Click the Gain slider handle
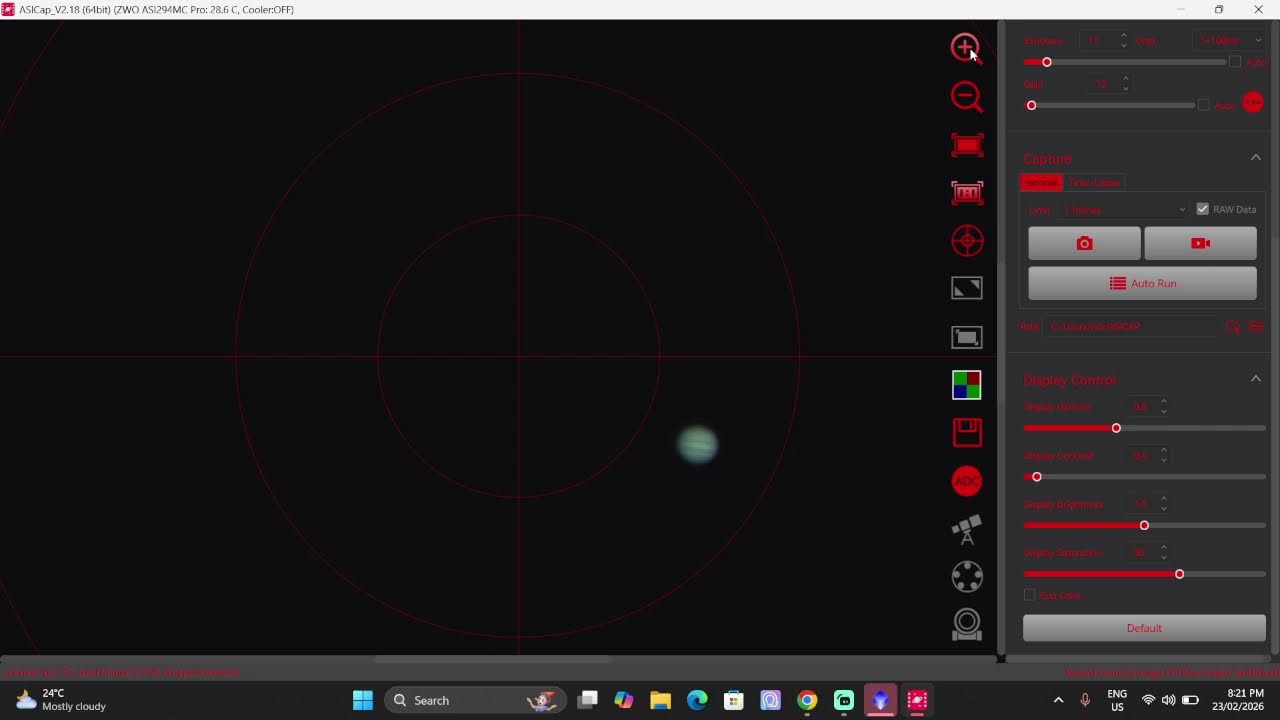 point(1031,105)
